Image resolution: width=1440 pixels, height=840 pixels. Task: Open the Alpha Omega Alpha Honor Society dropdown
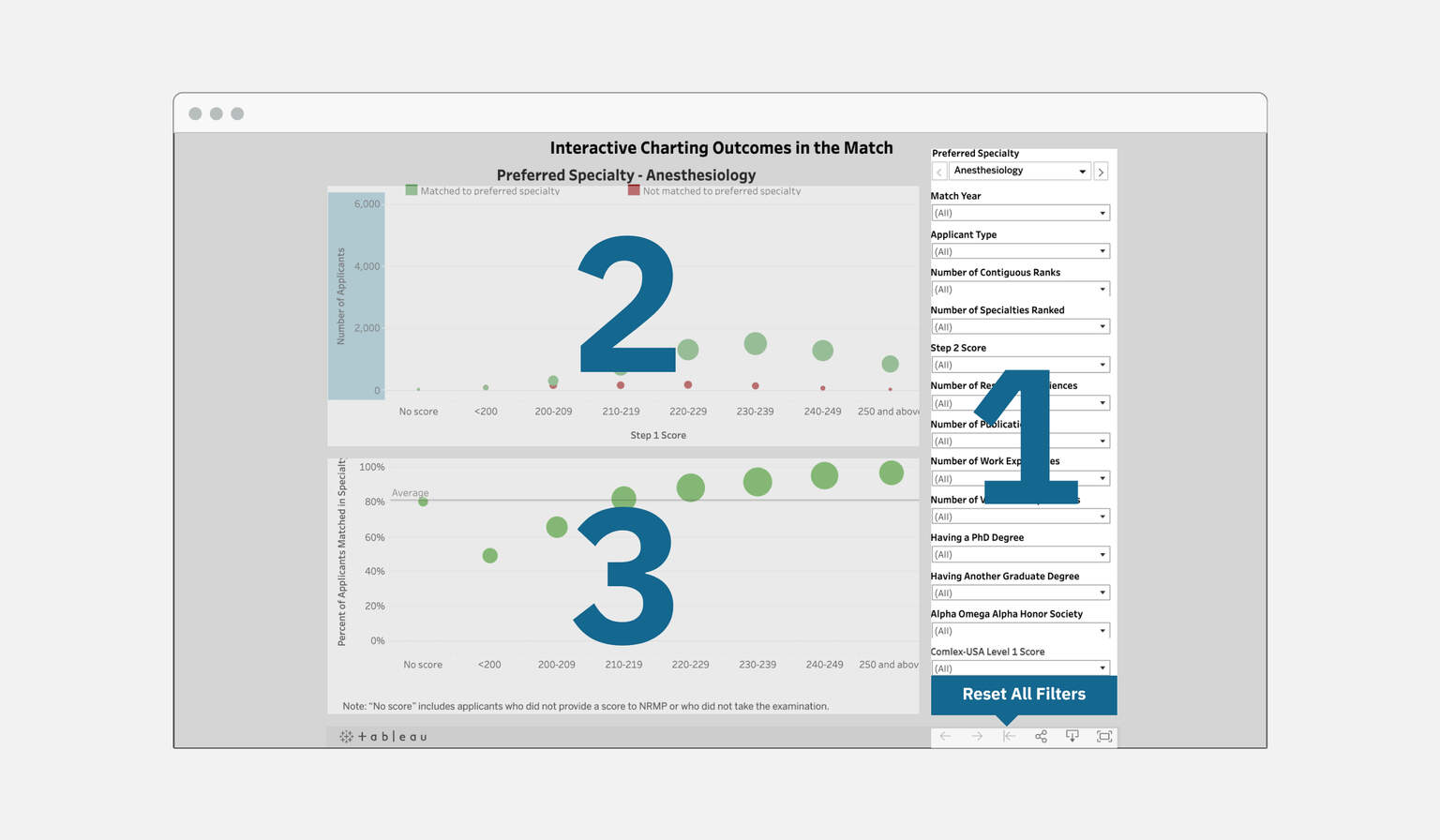pos(1020,630)
